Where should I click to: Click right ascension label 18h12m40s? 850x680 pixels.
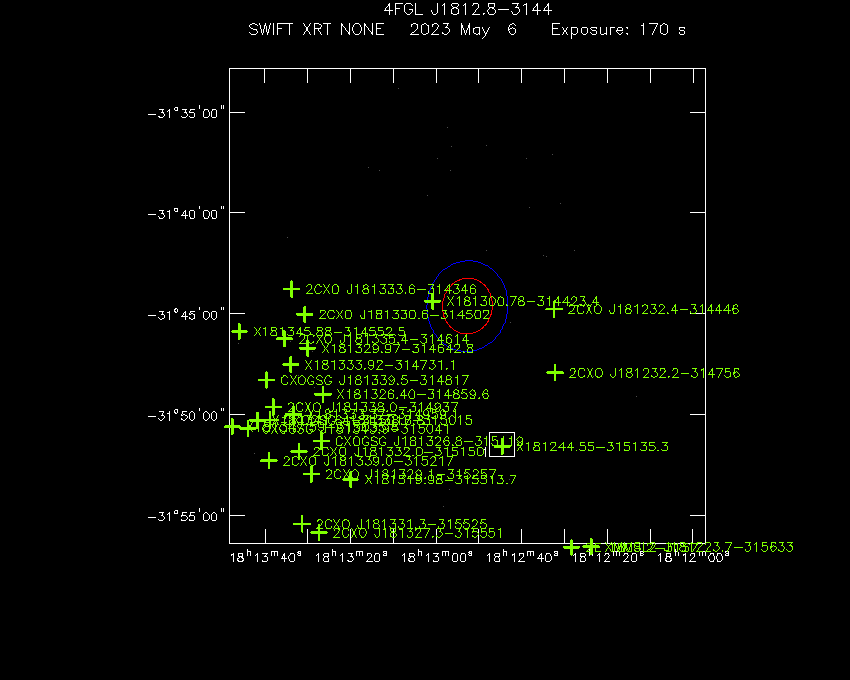(x=522, y=557)
